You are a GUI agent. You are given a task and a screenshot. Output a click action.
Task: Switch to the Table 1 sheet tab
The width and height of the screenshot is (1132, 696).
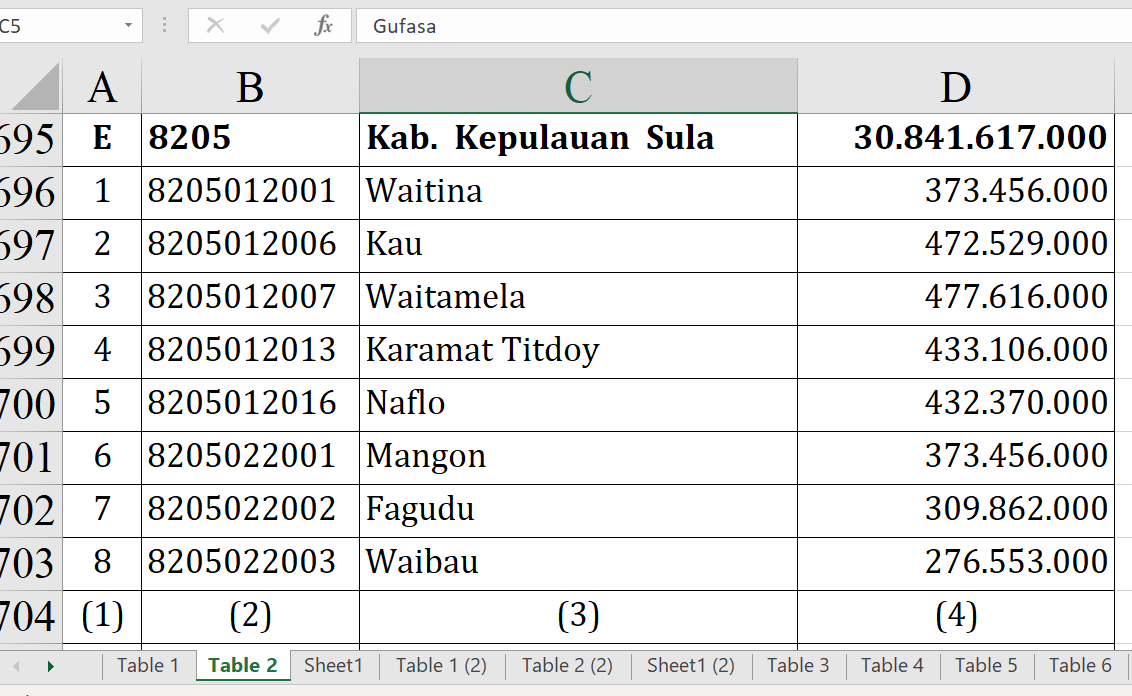click(148, 665)
